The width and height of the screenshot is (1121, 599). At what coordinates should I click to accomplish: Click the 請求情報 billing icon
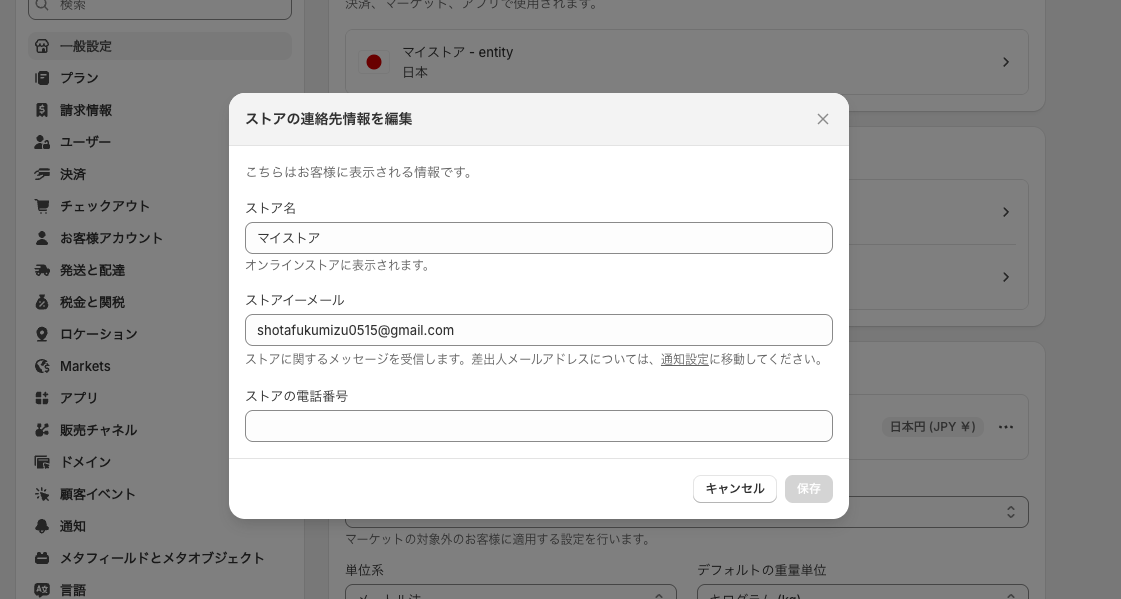(42, 110)
